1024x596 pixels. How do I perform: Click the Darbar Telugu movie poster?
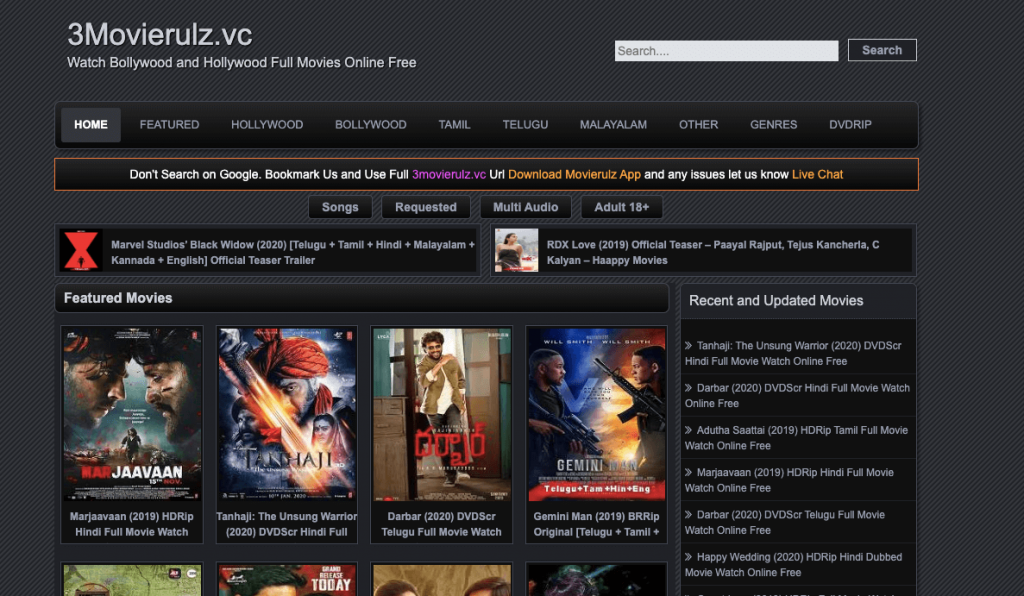[441, 415]
